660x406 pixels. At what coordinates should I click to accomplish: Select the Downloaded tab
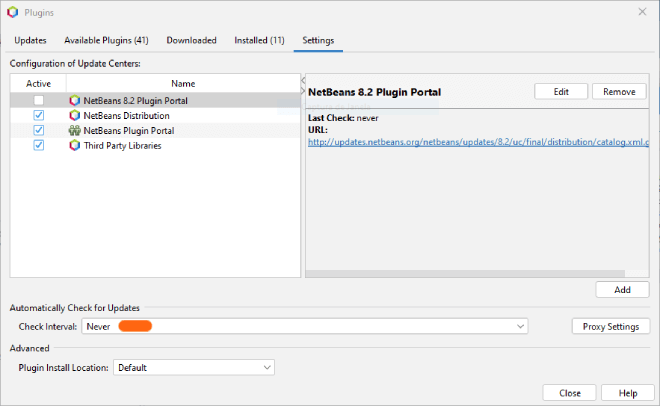pyautogui.click(x=191, y=40)
